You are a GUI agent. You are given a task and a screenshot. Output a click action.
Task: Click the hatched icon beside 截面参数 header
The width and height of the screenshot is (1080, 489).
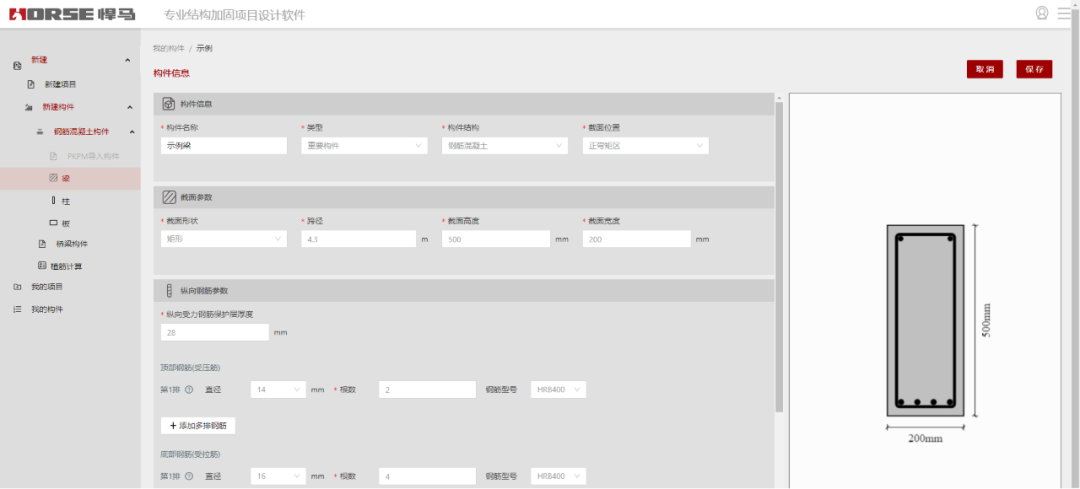tap(169, 197)
